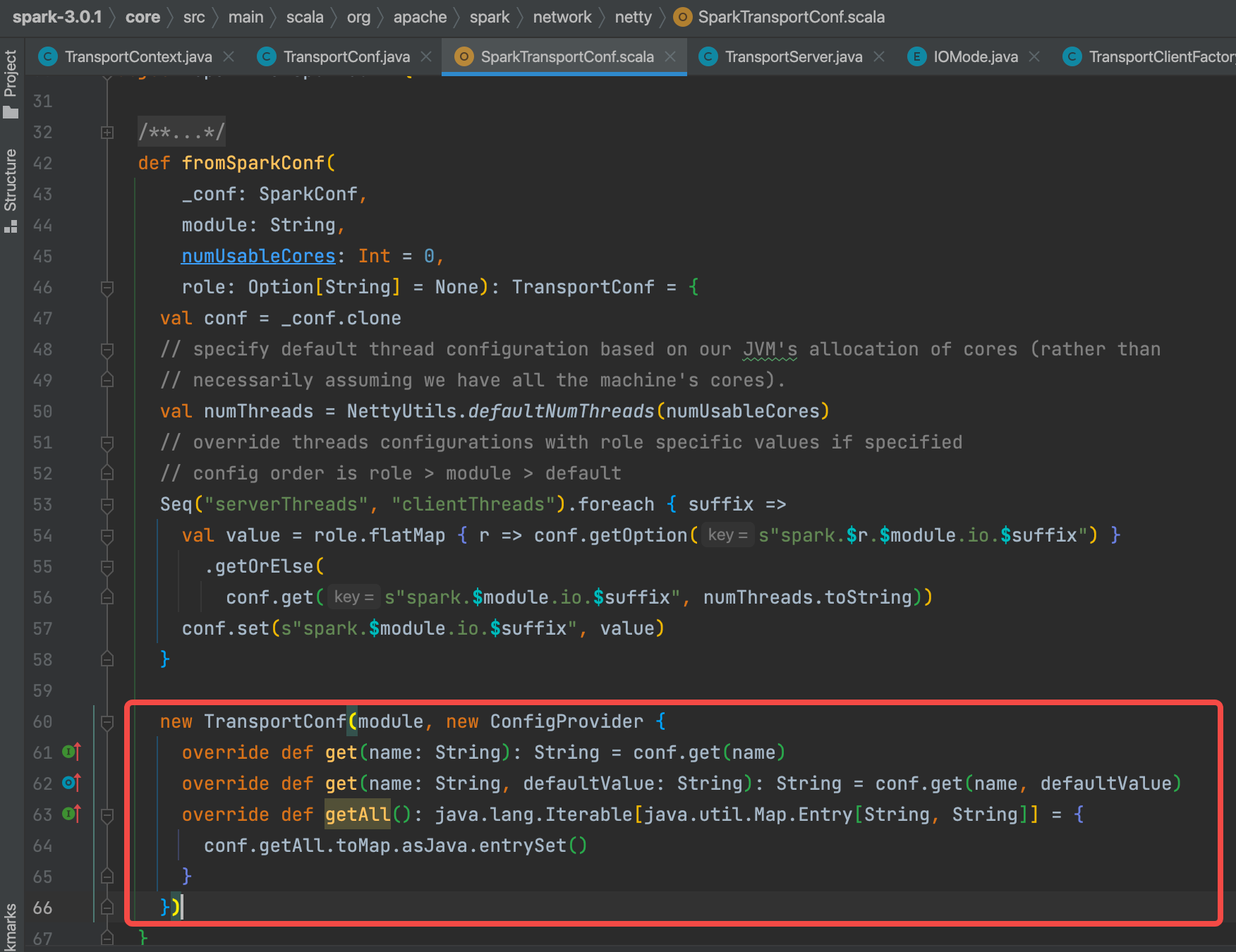
Task: Navigate to spark-3.0.1 in breadcrumb
Action: pyautogui.click(x=57, y=17)
